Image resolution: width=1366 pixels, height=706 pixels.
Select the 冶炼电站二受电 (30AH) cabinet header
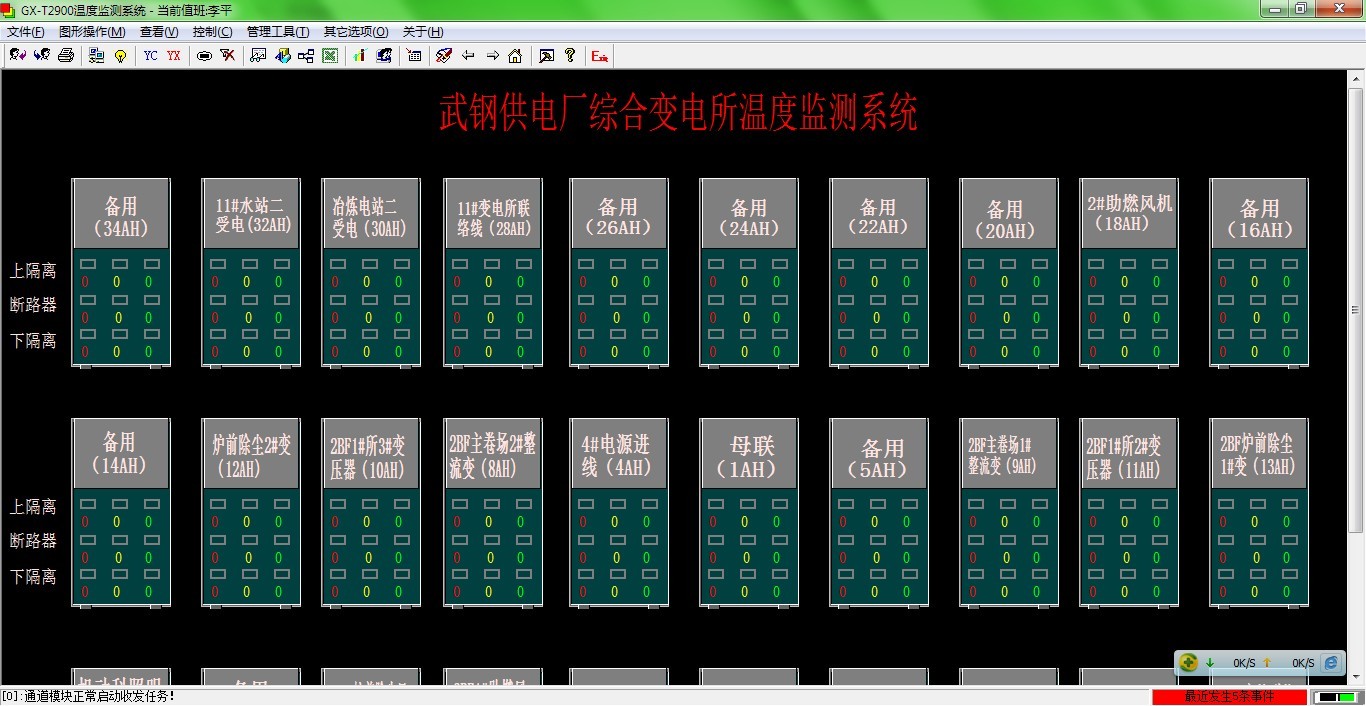click(371, 214)
